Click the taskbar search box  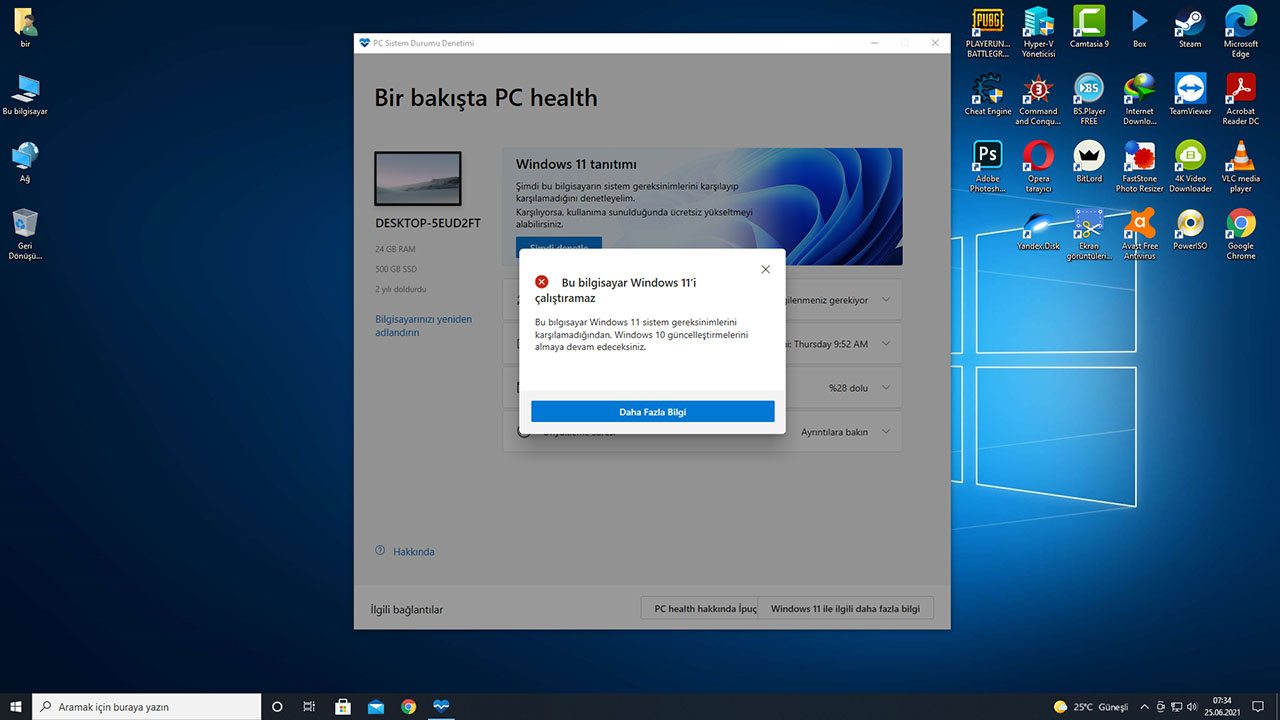point(147,706)
